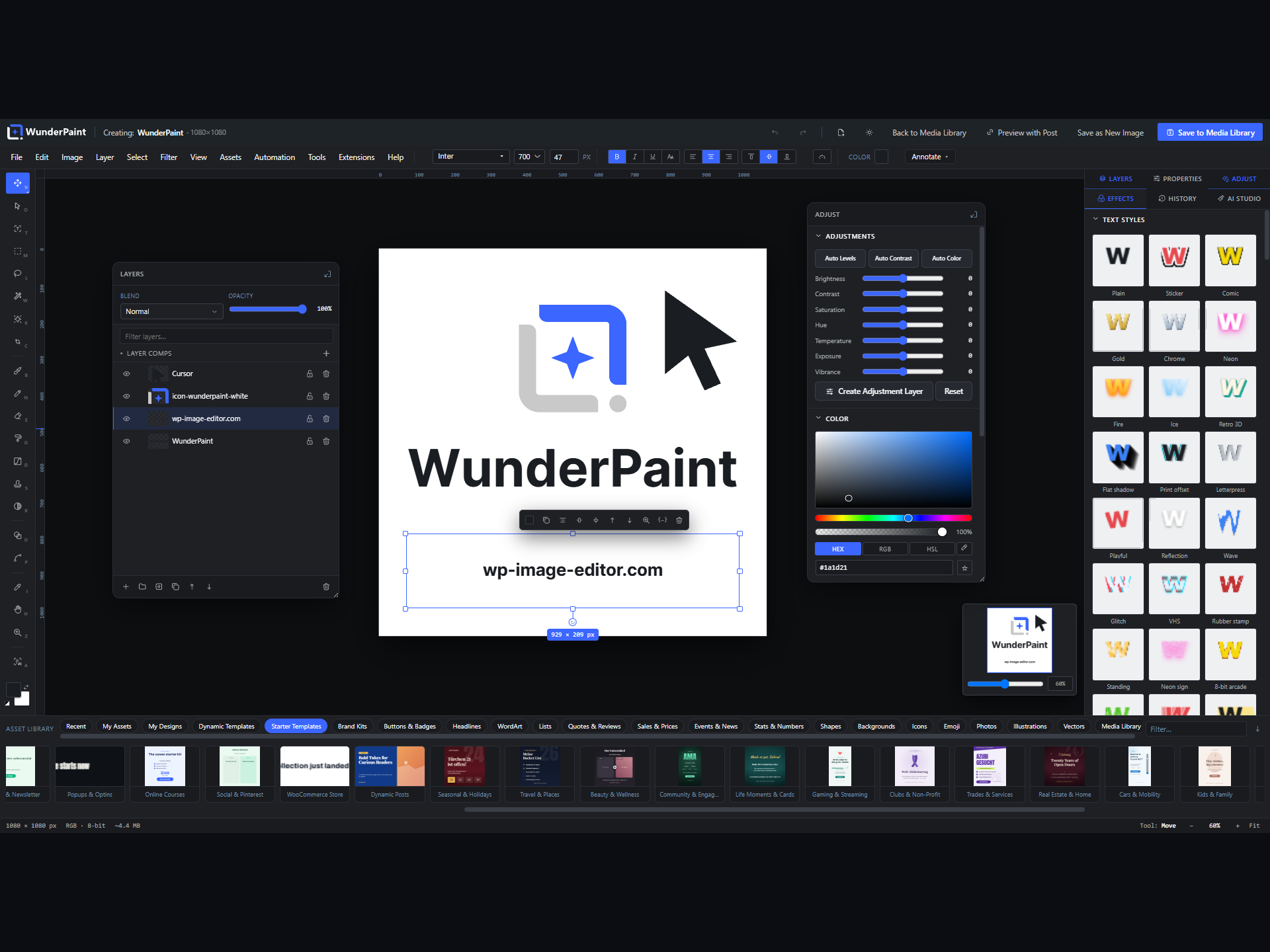The image size is (1270, 952).
Task: Select the Zoom tool
Action: pos(18,633)
